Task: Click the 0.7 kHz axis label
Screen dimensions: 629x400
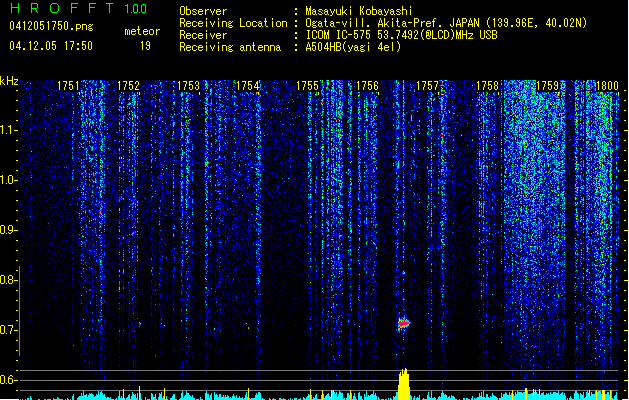Action: coord(8,330)
